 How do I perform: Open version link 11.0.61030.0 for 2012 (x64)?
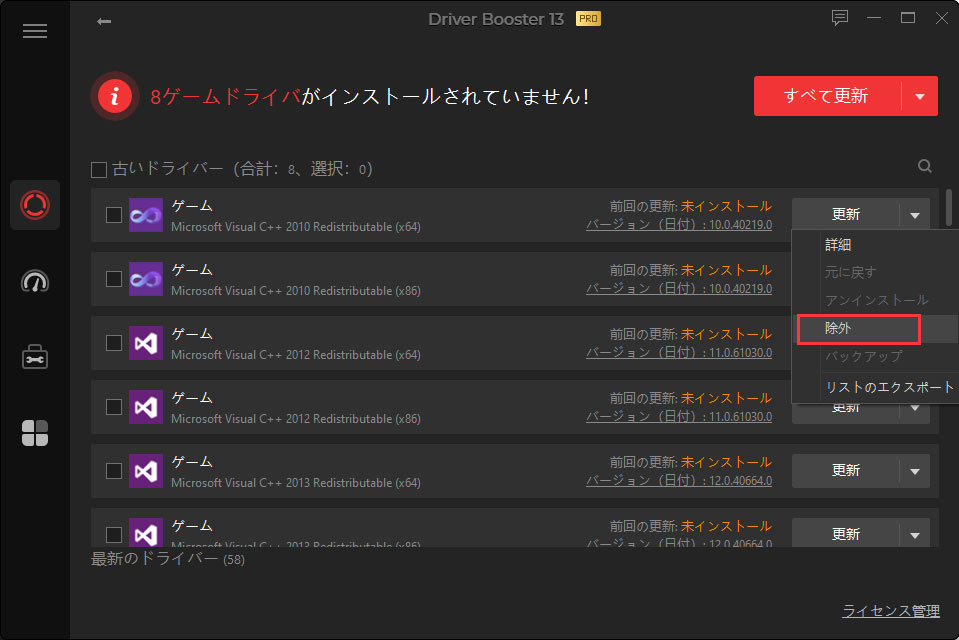tap(679, 352)
